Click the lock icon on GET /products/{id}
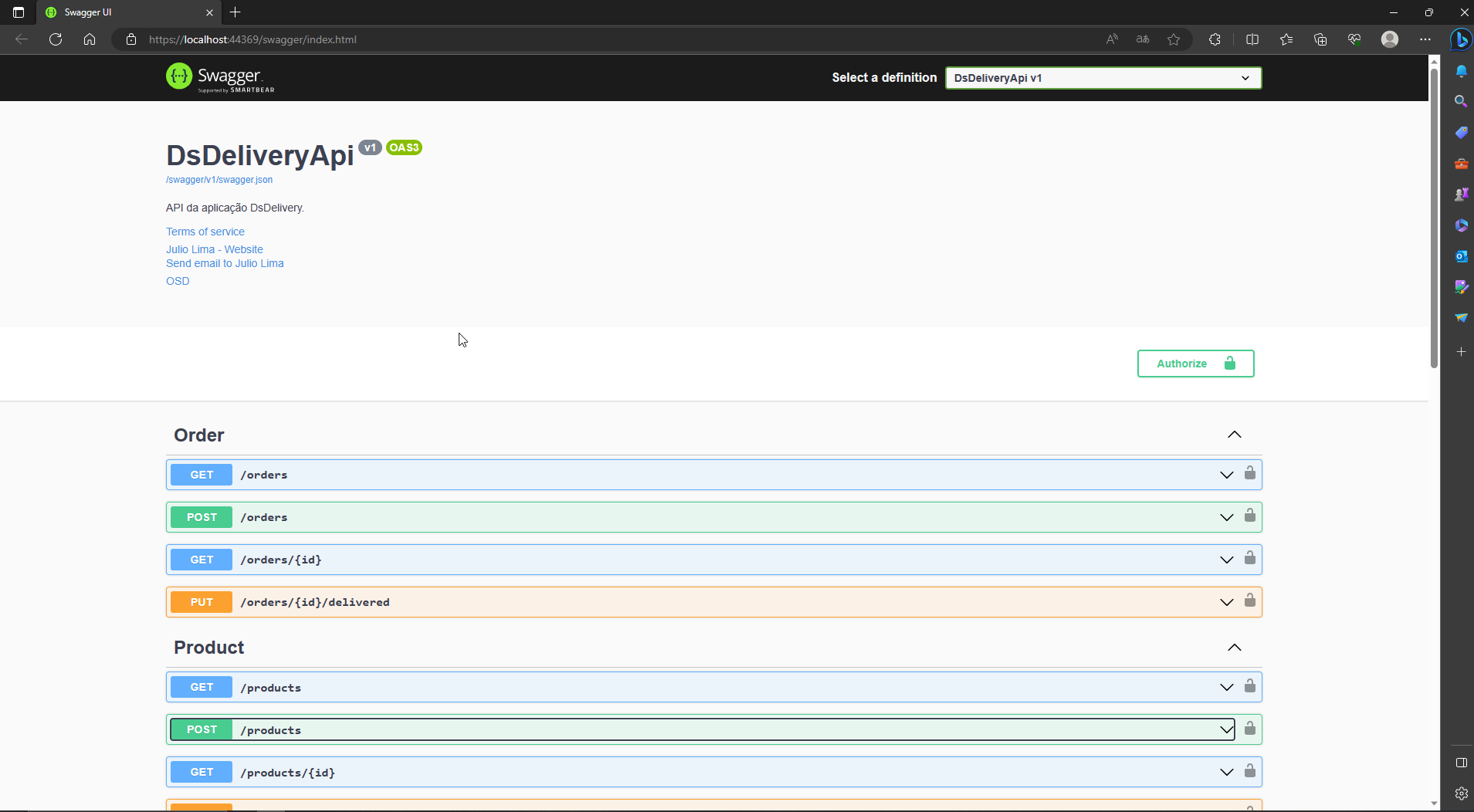Screen dimensions: 1474x812 coord(1249,771)
